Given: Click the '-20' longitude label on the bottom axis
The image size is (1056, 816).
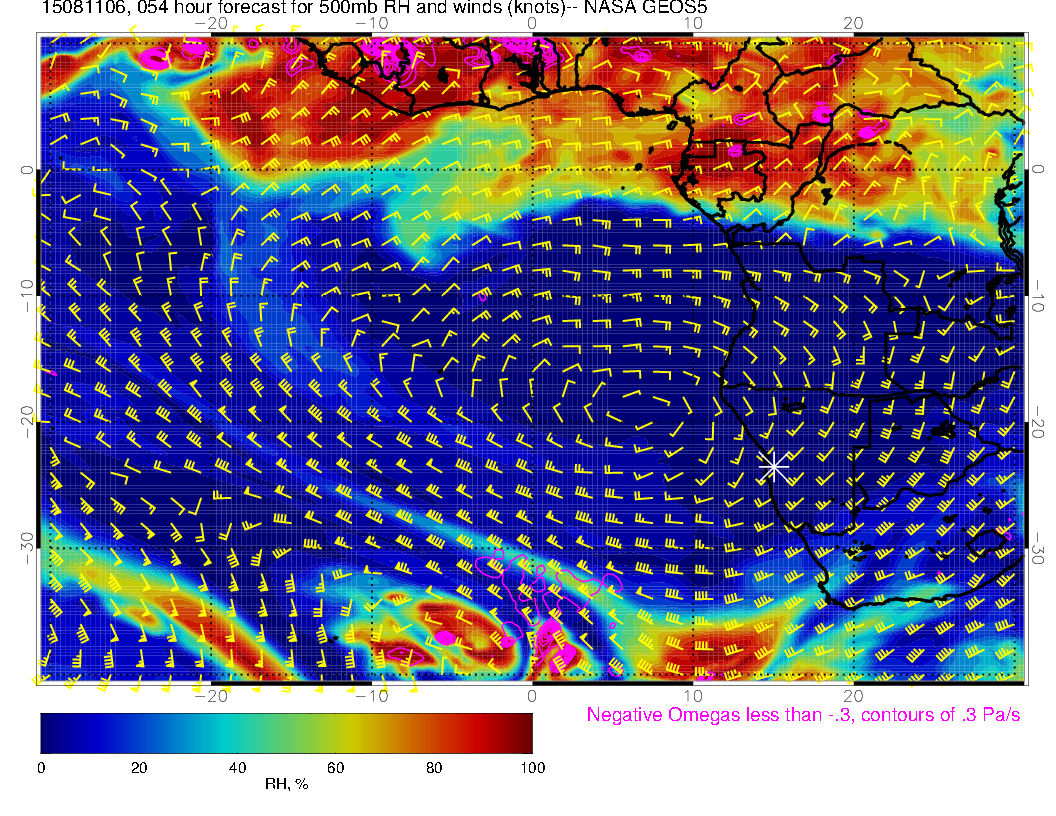Looking at the screenshot, I should pyautogui.click(x=211, y=696).
